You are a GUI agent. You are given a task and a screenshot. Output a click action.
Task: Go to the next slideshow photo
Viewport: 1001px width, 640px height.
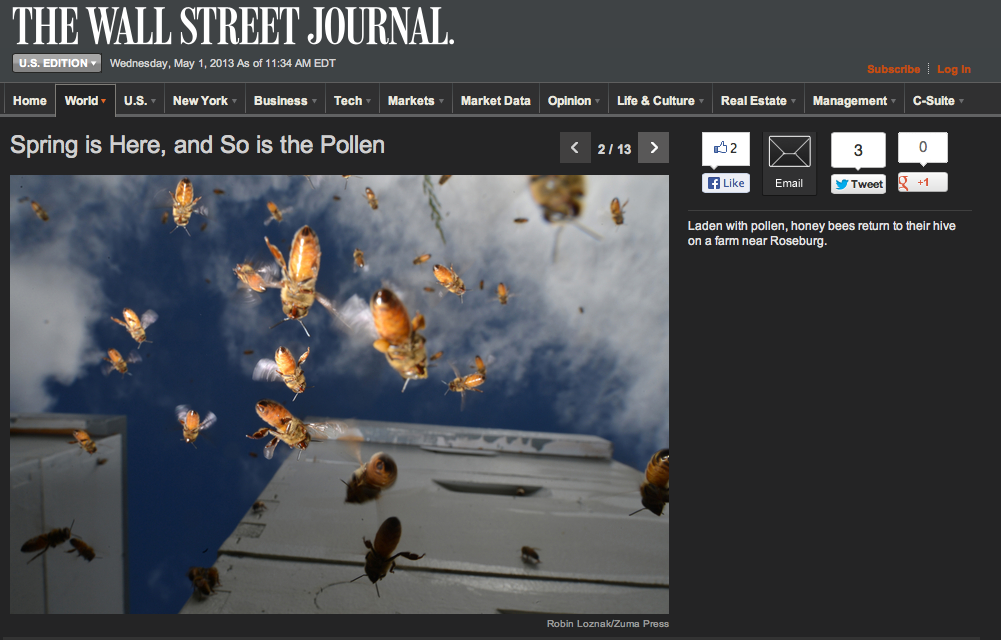point(653,148)
